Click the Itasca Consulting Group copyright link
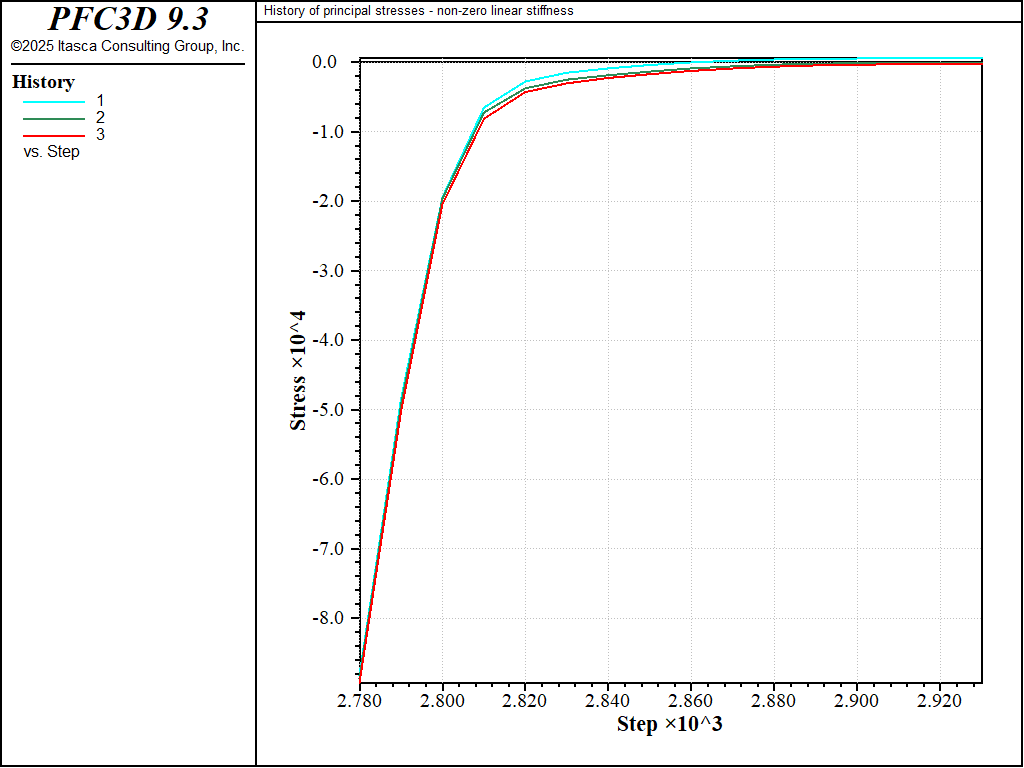This screenshot has height=768, width=1024. [128, 45]
